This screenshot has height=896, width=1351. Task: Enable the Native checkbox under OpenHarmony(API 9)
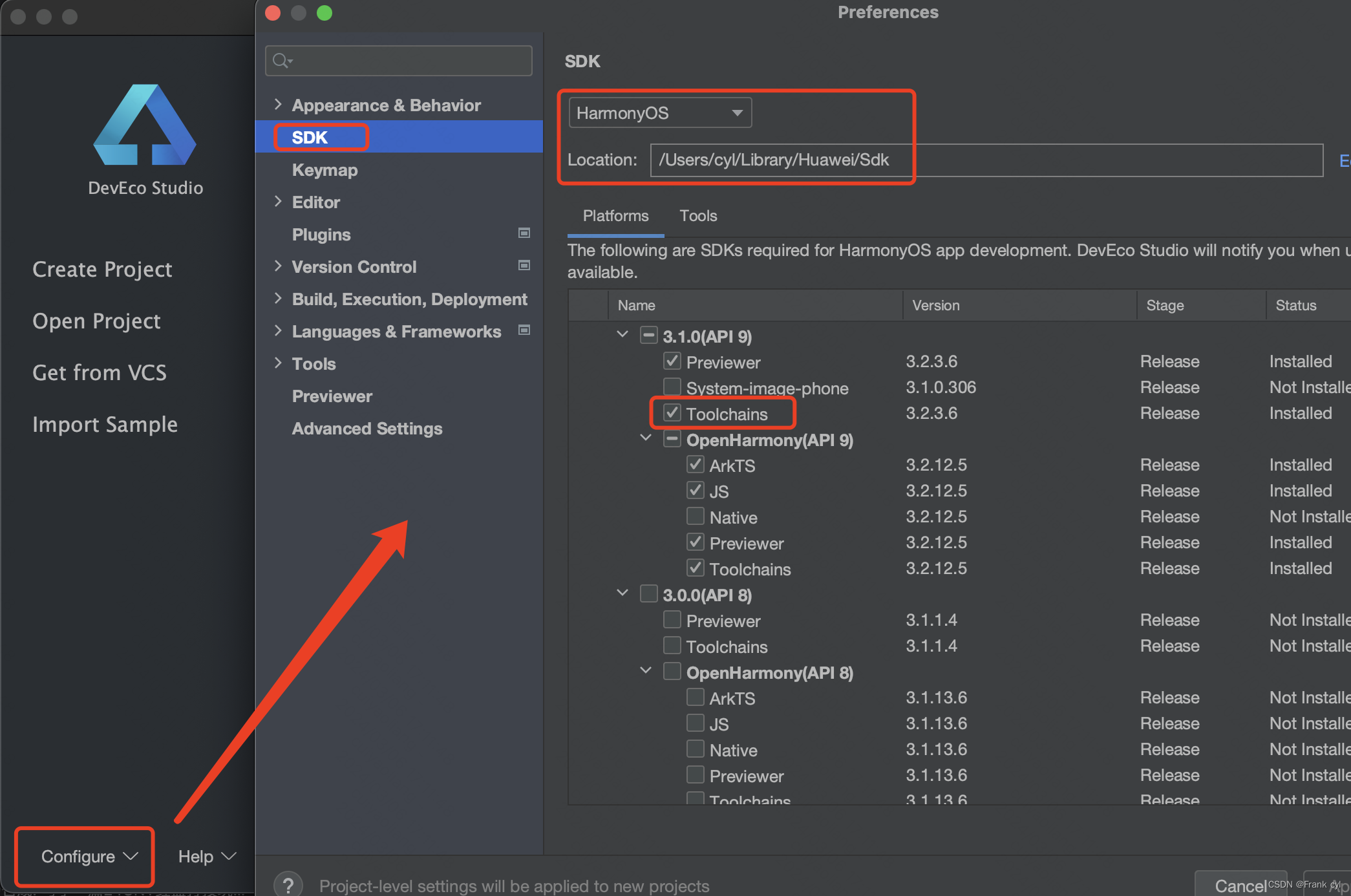pos(696,516)
